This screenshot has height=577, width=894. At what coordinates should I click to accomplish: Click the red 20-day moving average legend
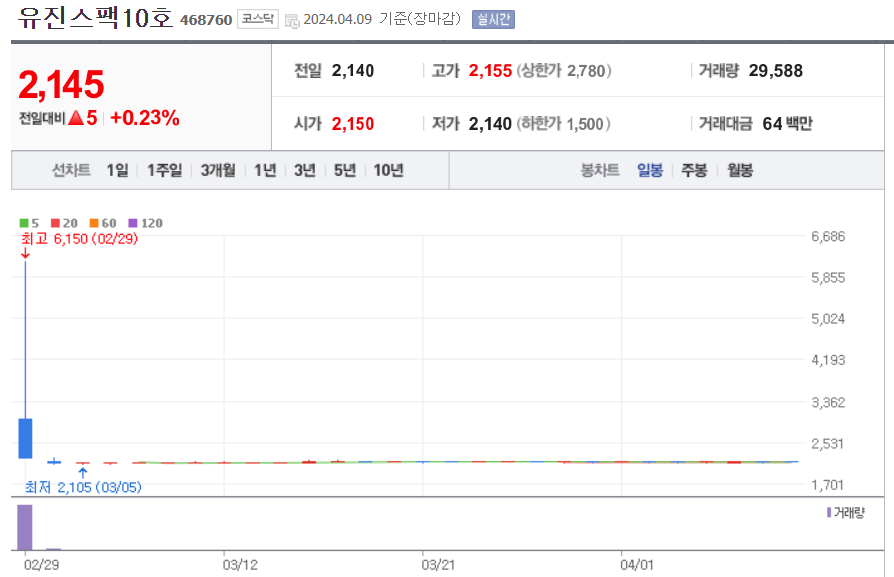point(64,223)
